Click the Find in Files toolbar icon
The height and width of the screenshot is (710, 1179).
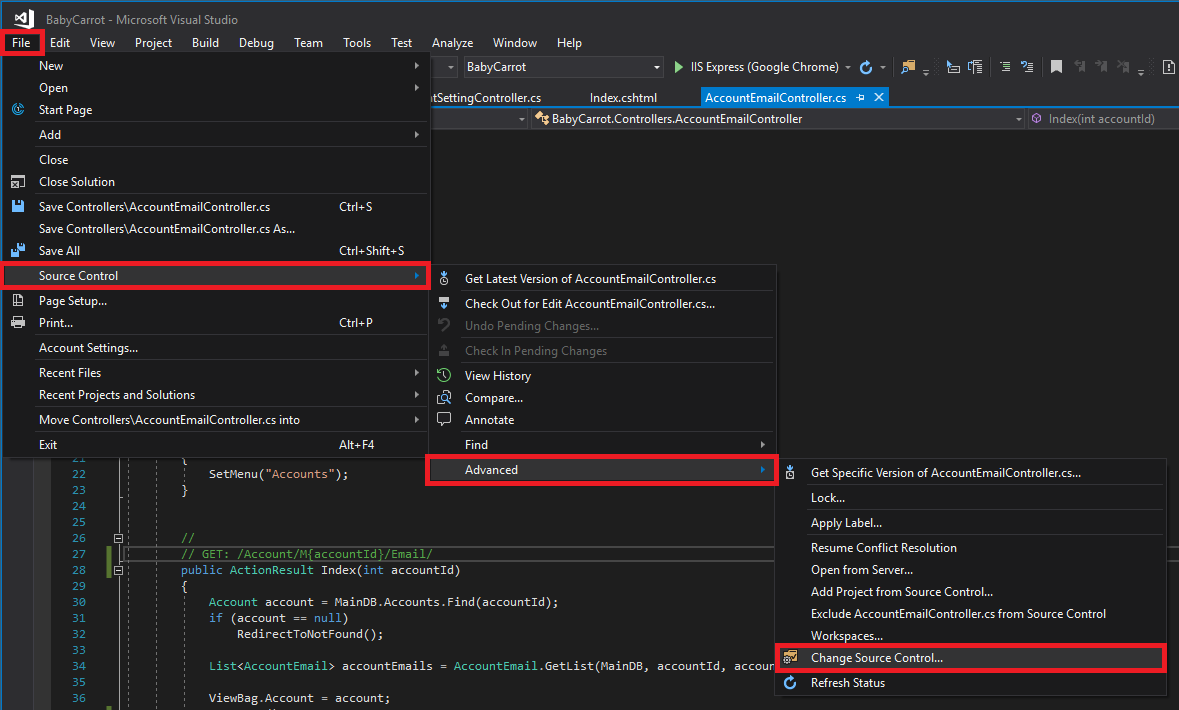908,67
